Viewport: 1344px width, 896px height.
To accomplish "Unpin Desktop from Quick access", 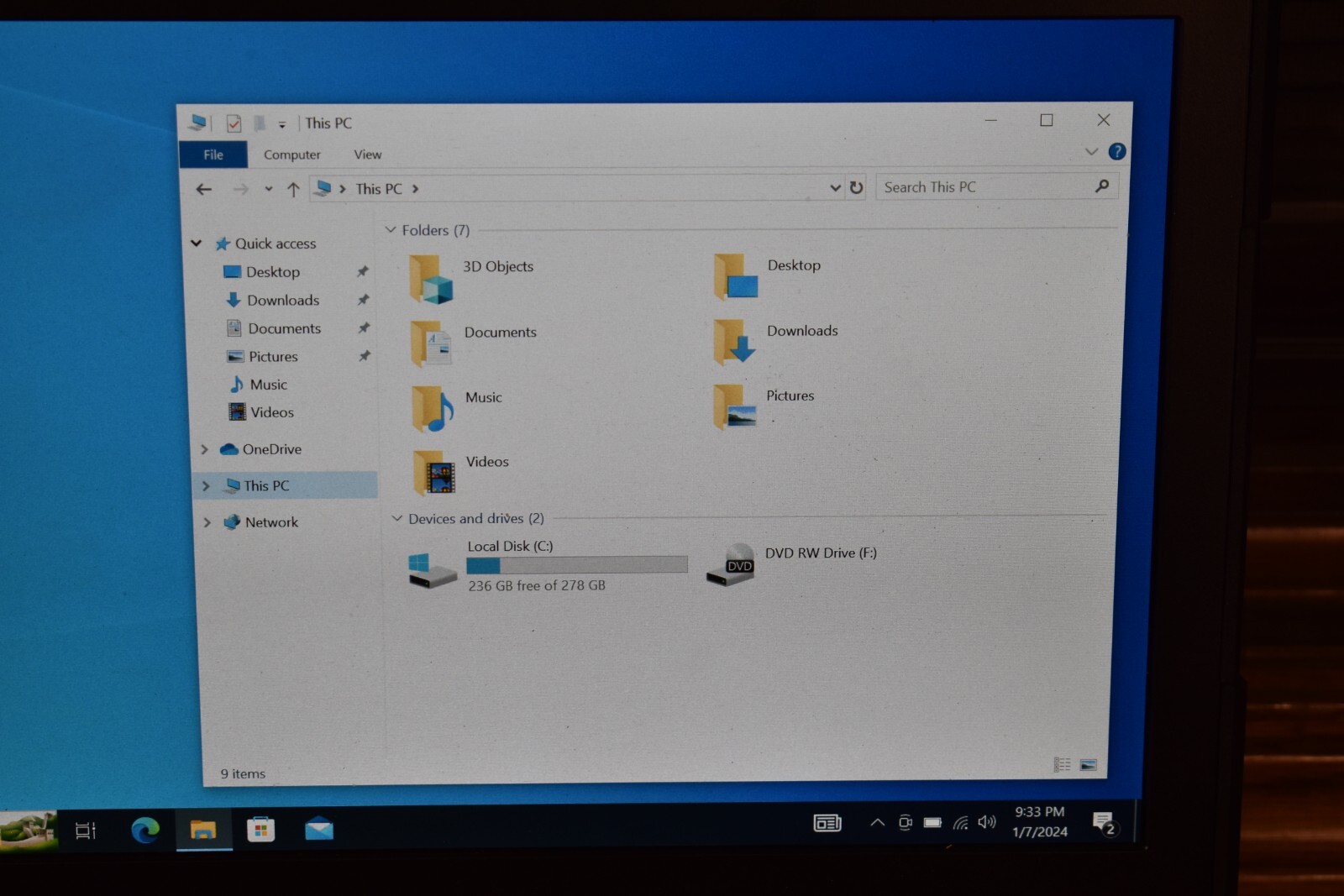I will [x=363, y=271].
